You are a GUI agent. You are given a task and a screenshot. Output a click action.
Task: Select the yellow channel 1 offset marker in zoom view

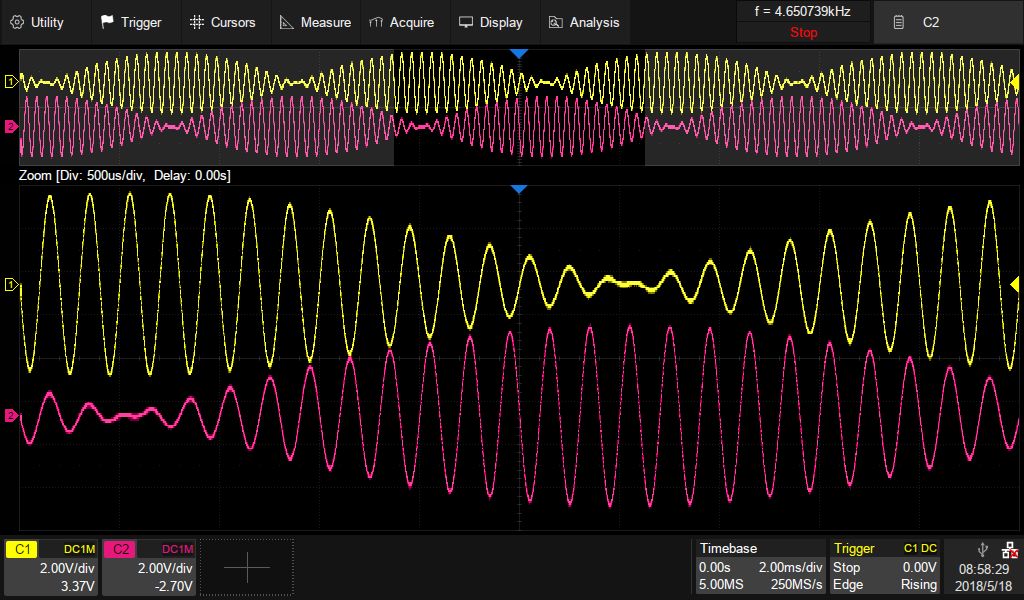(x=11, y=286)
